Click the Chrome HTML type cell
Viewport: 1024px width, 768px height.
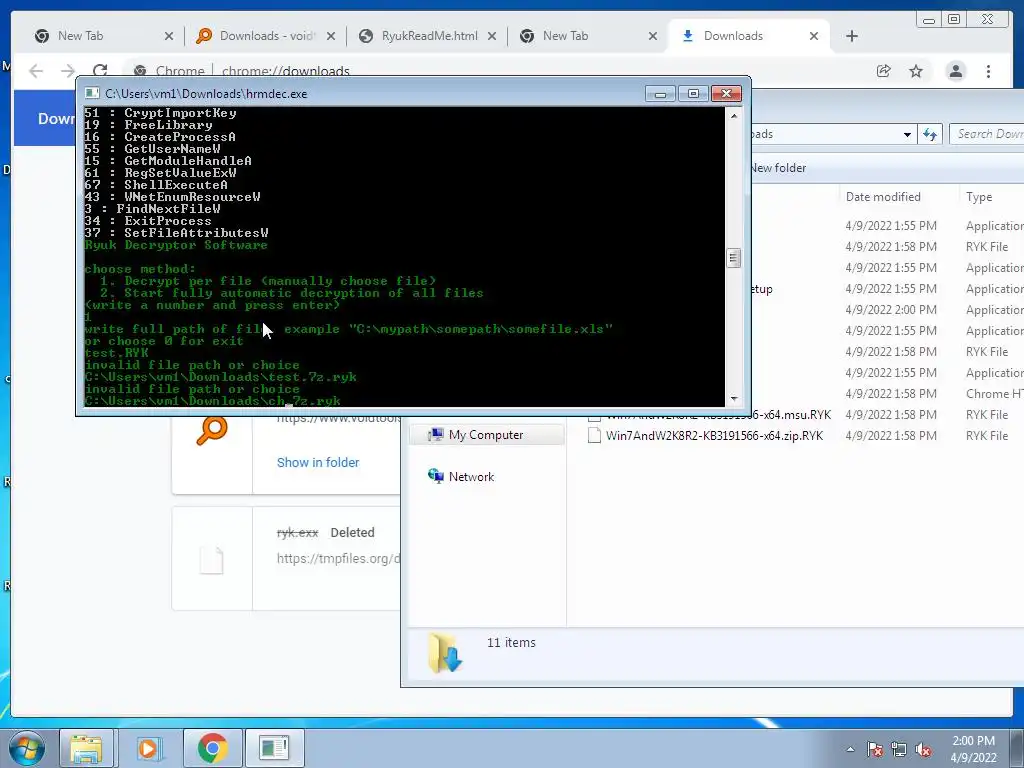(994, 394)
